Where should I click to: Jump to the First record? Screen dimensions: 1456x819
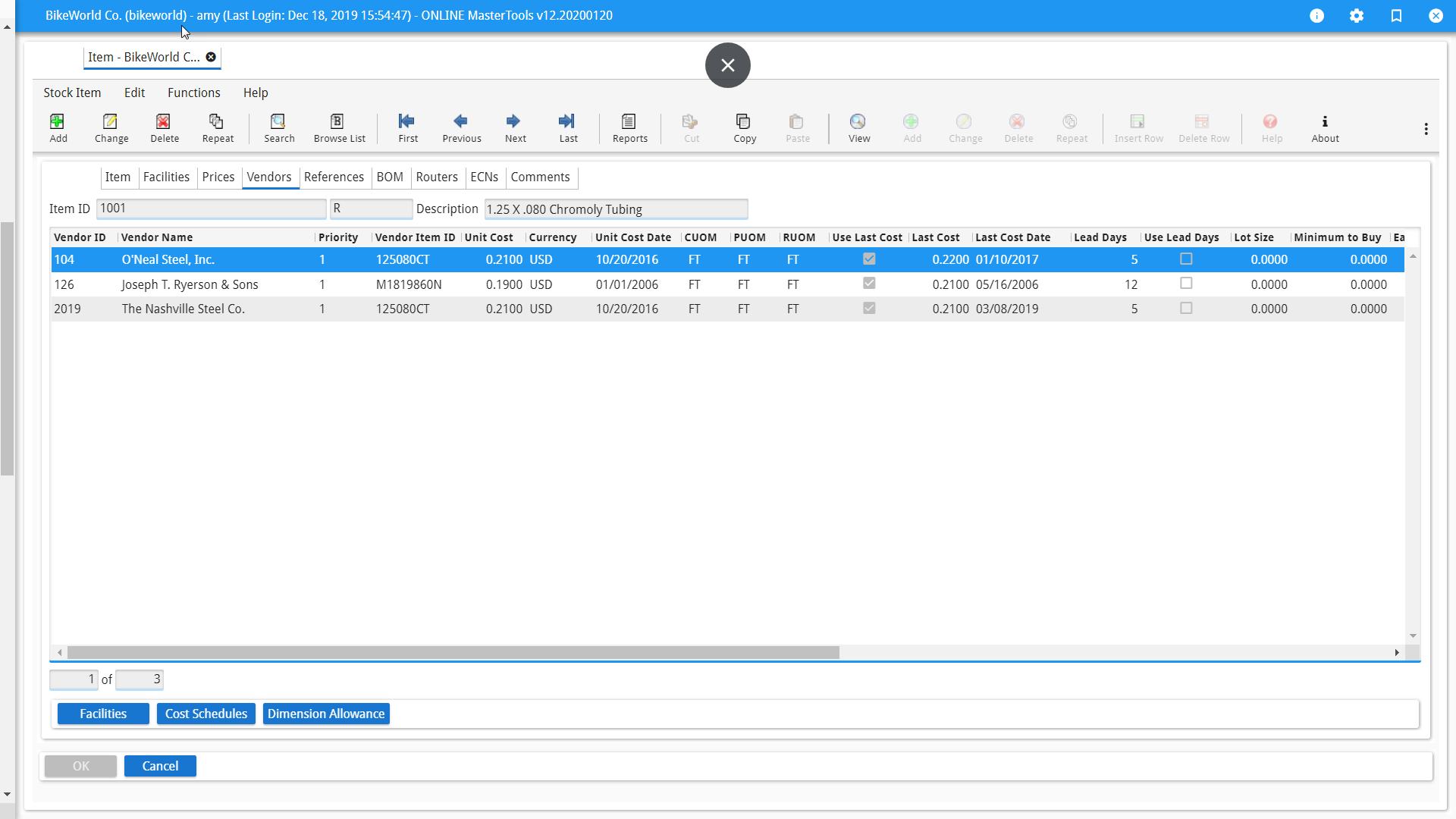tap(407, 127)
